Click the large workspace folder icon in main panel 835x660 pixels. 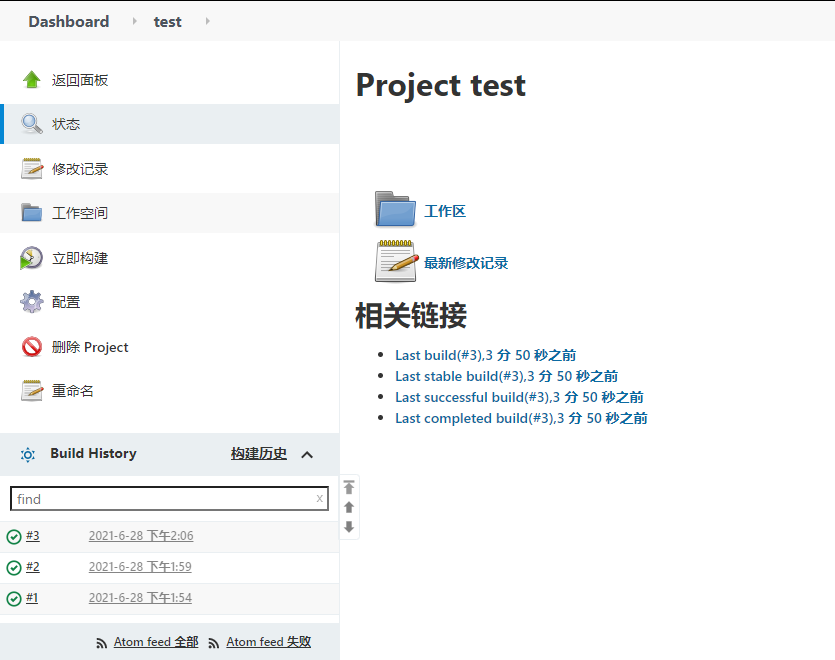click(395, 210)
